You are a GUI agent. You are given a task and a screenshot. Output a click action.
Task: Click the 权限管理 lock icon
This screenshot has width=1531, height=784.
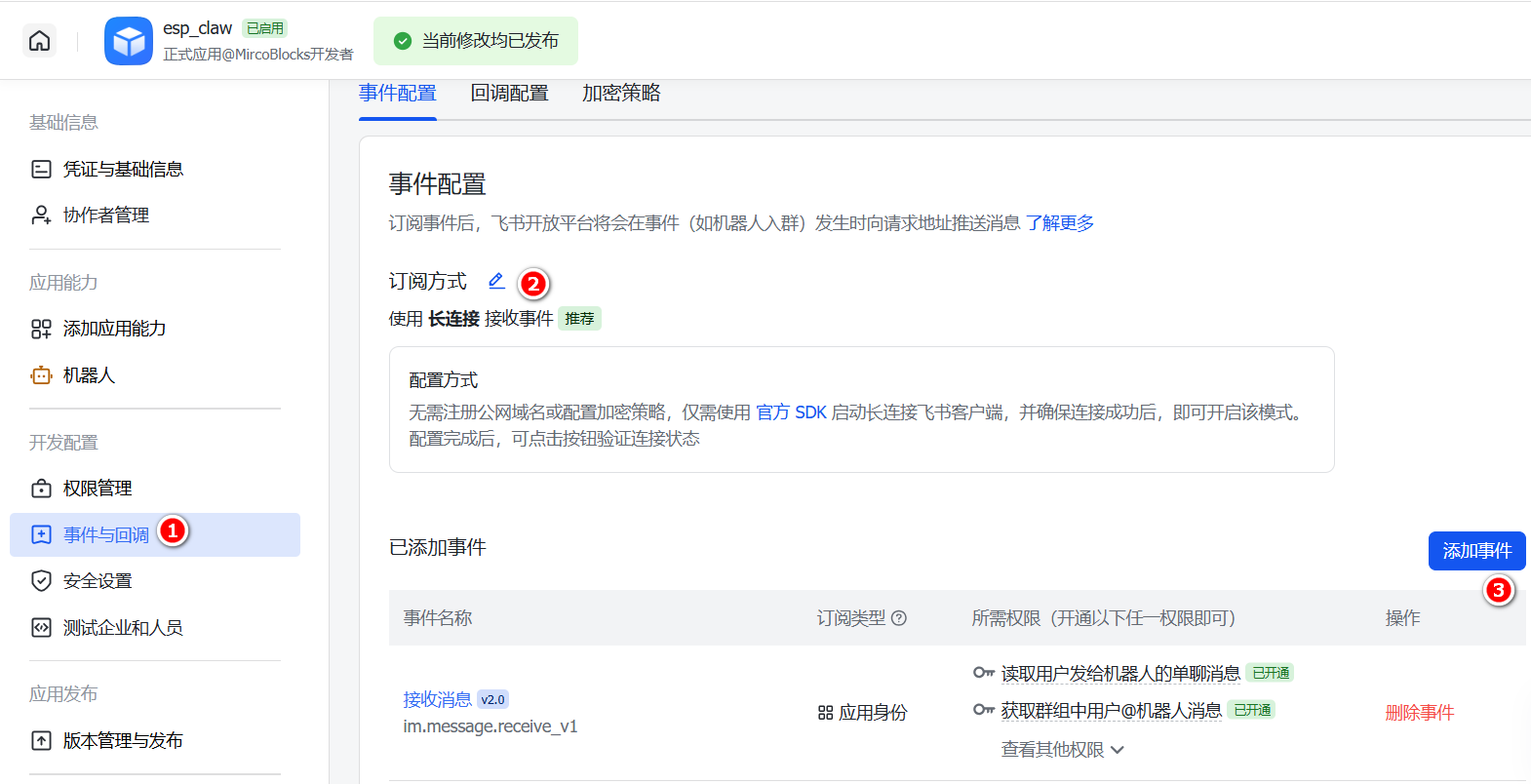coord(41,489)
